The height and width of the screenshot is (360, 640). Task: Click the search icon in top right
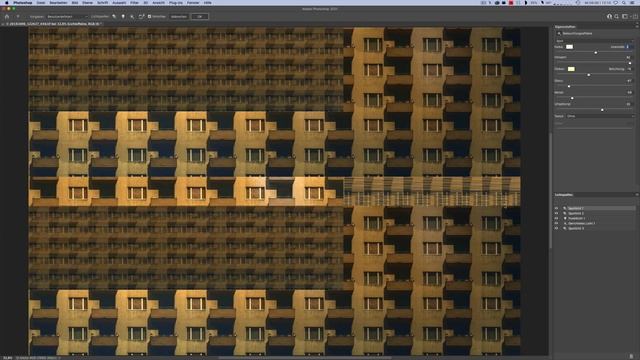pos(617,17)
